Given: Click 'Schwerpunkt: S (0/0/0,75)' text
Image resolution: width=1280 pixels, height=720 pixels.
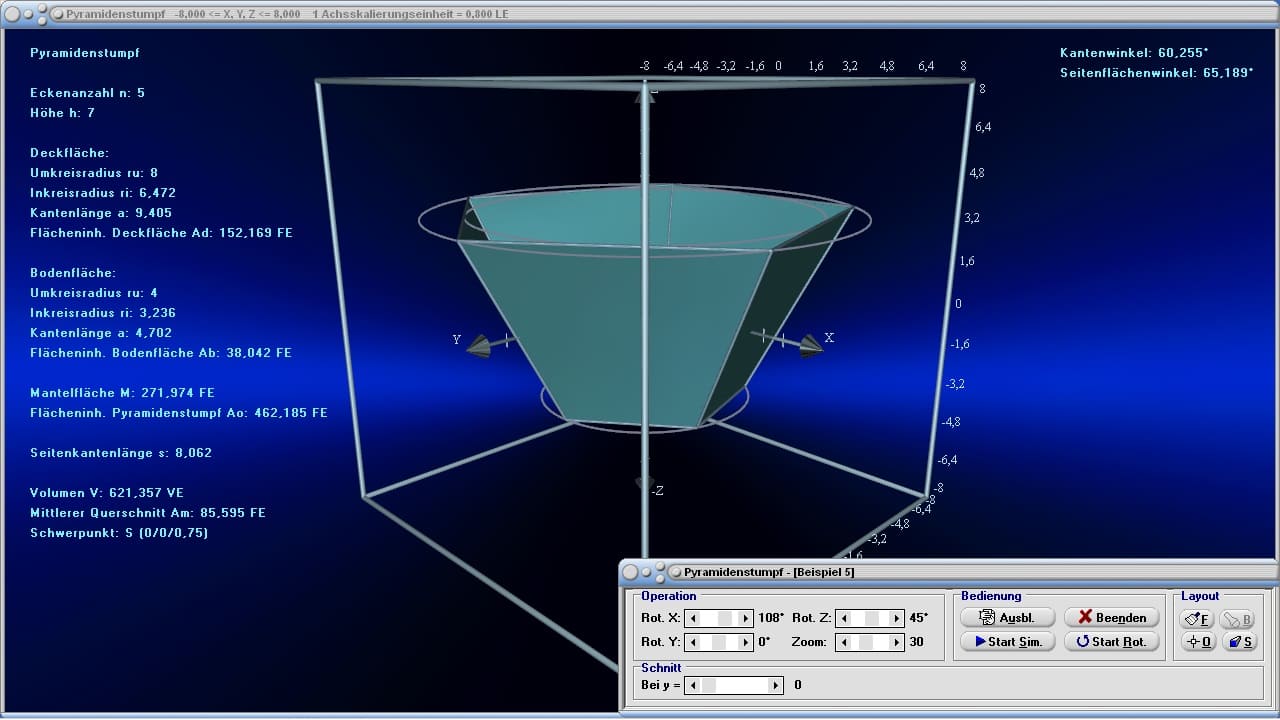Looking at the screenshot, I should coord(119,532).
